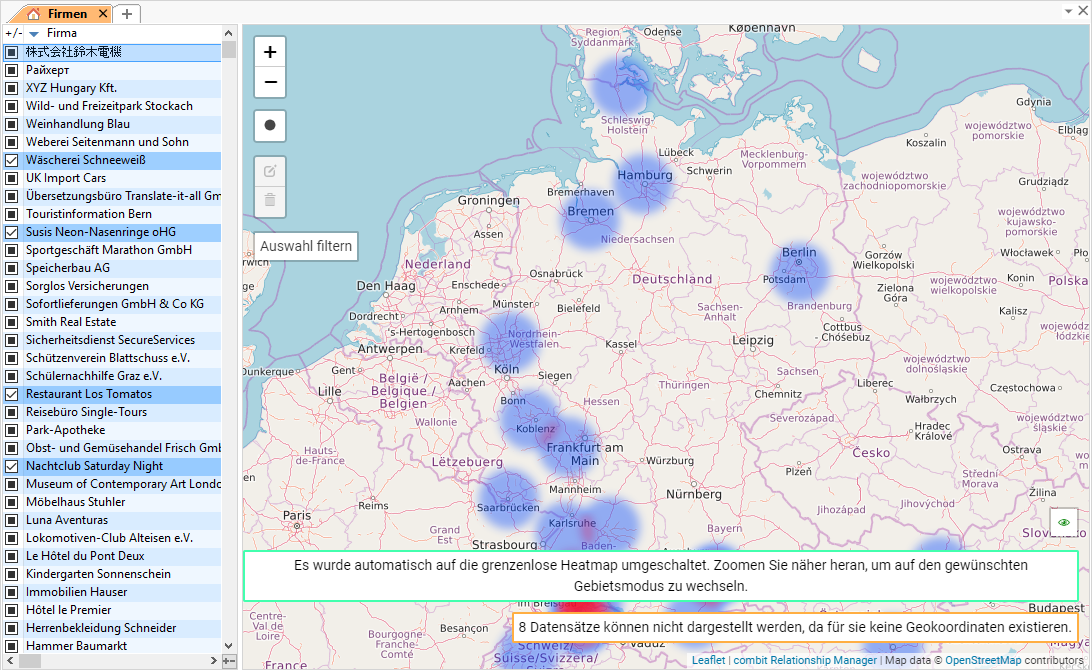Open a new tab with plus button

coord(127,14)
